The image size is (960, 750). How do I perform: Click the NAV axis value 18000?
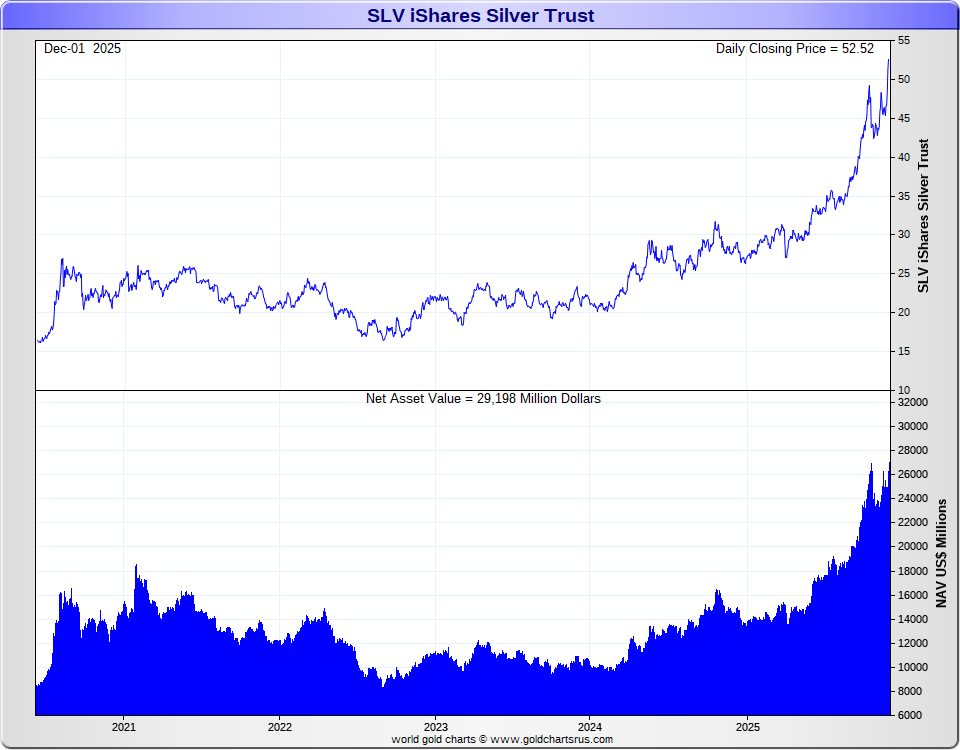(x=912, y=571)
